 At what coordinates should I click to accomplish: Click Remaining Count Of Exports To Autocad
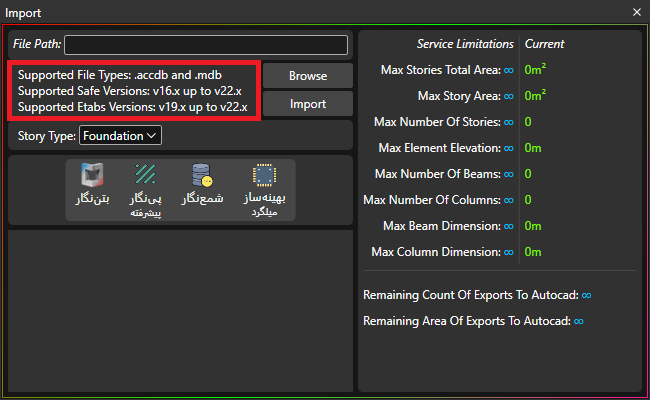(471, 295)
